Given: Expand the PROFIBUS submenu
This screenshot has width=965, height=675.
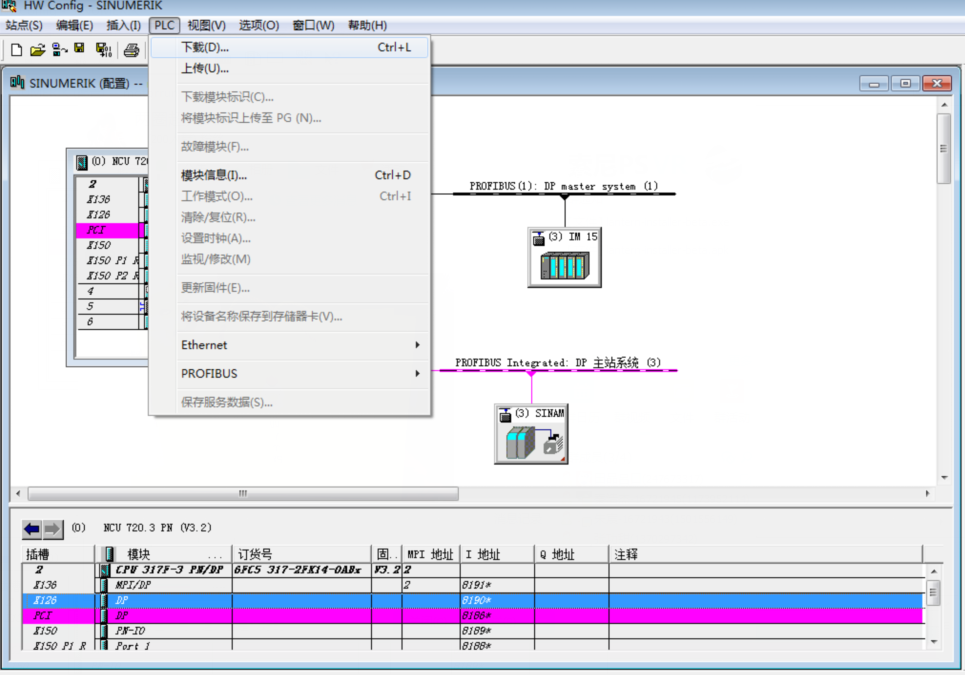Looking at the screenshot, I should click(289, 373).
